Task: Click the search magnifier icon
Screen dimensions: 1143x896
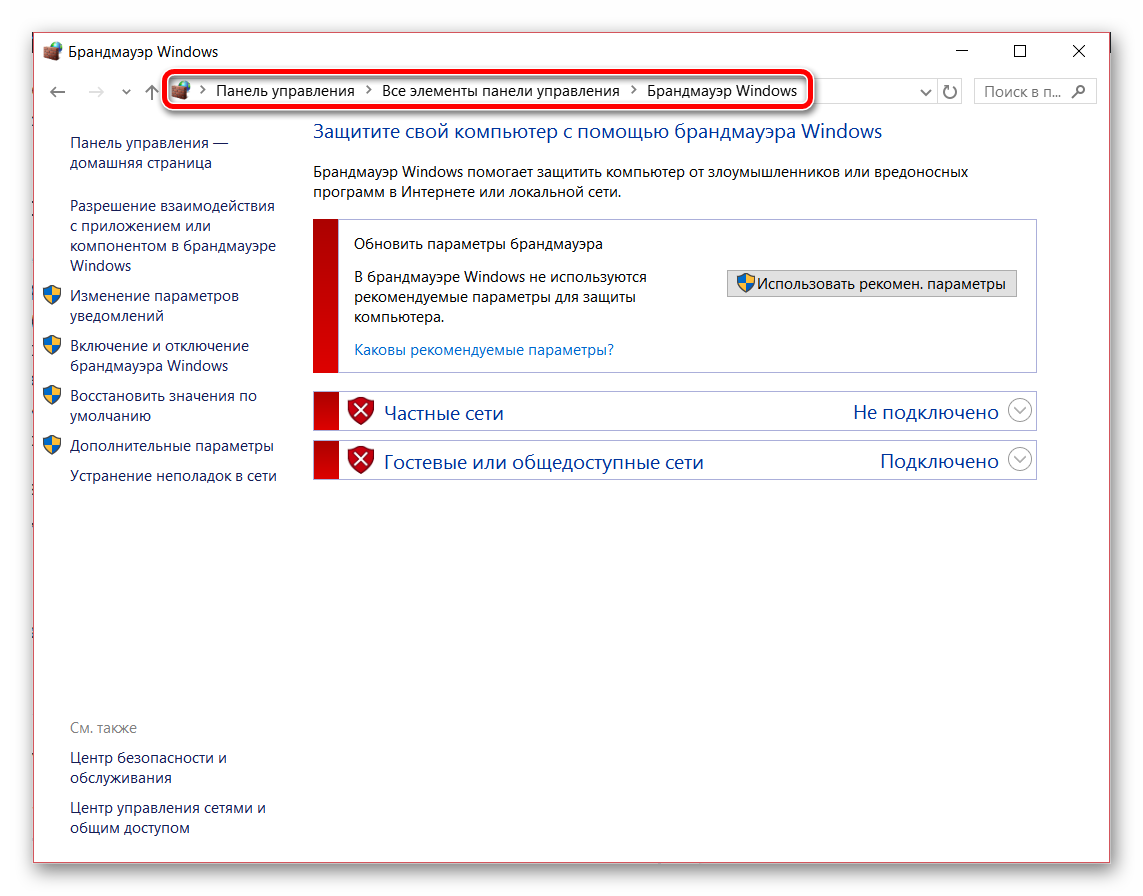Action: pos(1078,92)
